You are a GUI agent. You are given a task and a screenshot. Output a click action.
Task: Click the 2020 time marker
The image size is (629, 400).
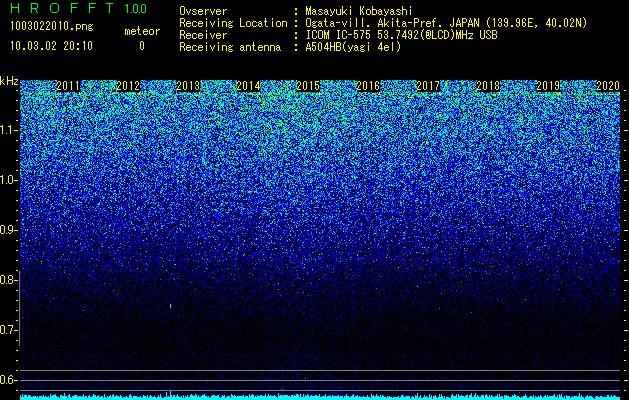pyautogui.click(x=608, y=86)
